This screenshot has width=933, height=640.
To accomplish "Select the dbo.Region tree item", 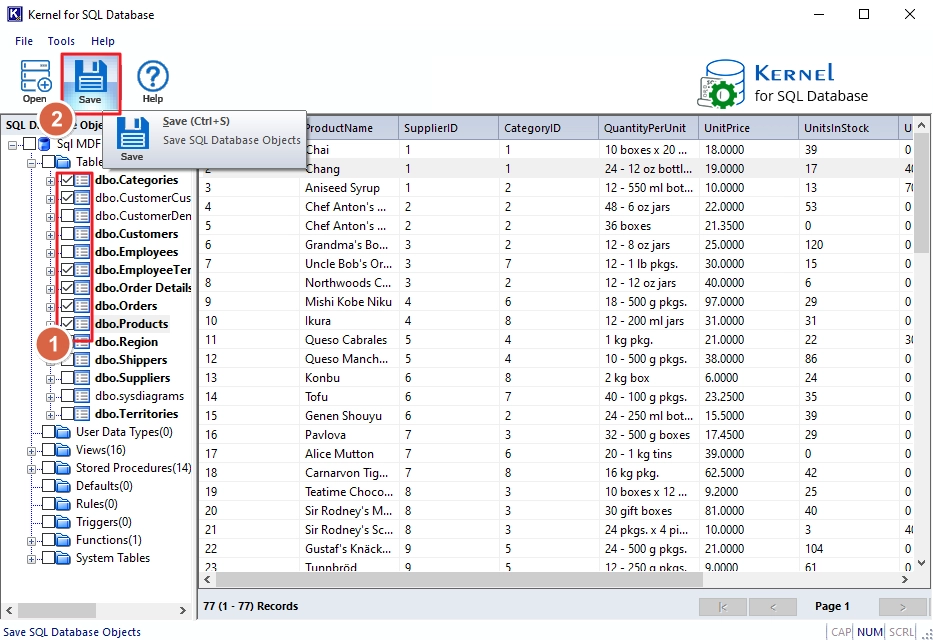I will [126, 342].
